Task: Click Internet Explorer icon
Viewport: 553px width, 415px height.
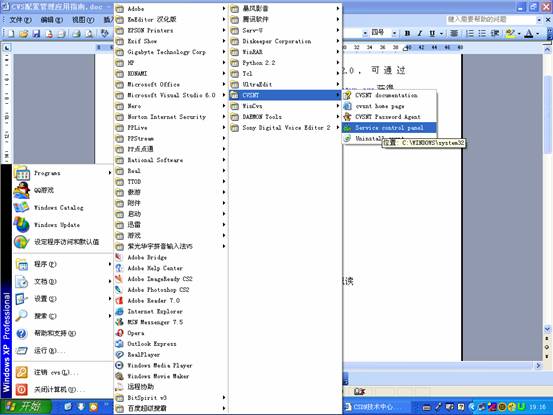Action: click(120, 311)
